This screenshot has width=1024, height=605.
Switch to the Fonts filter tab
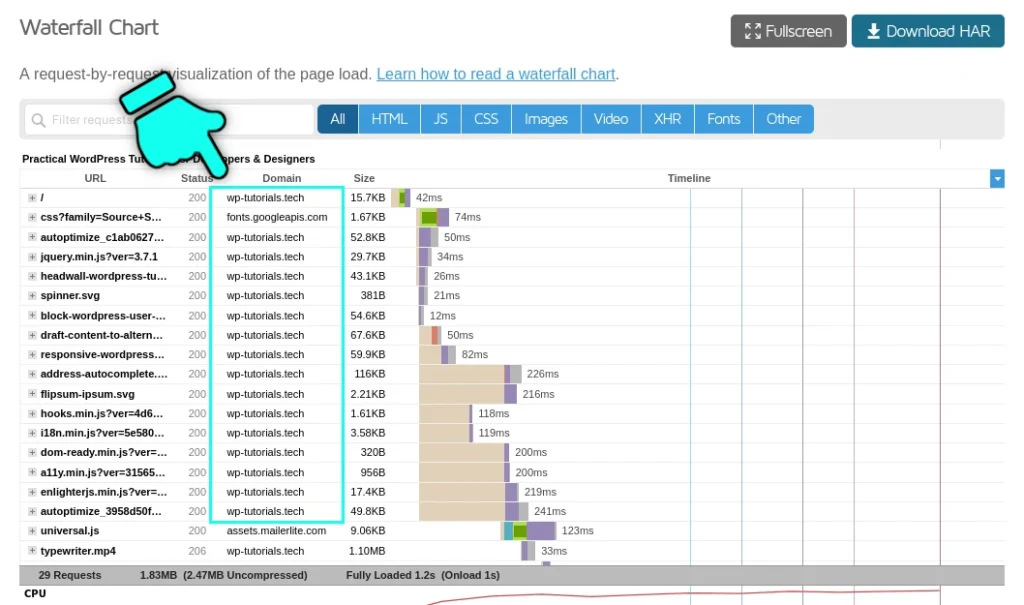pyautogui.click(x=723, y=118)
